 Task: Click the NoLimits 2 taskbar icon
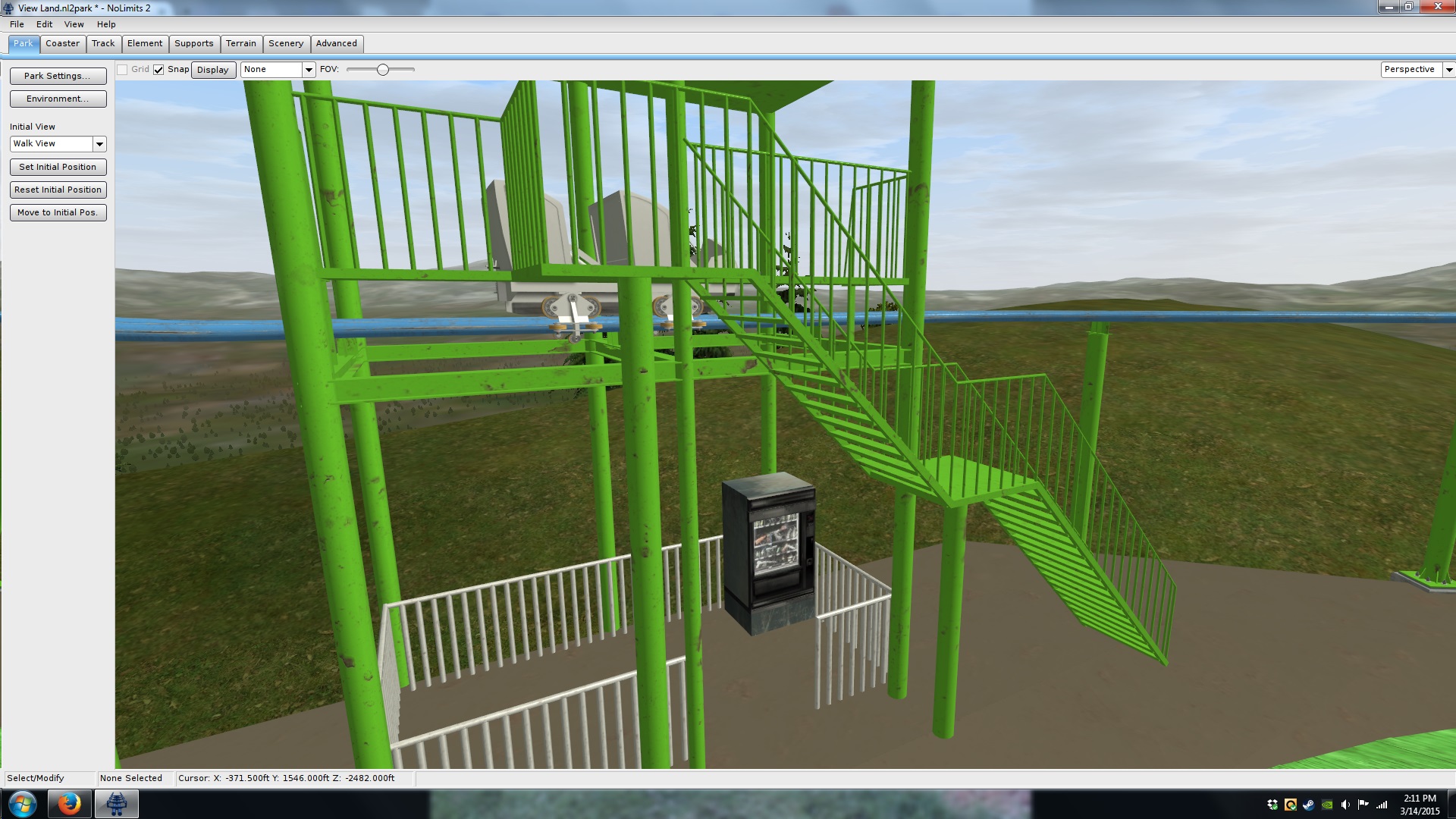[116, 804]
